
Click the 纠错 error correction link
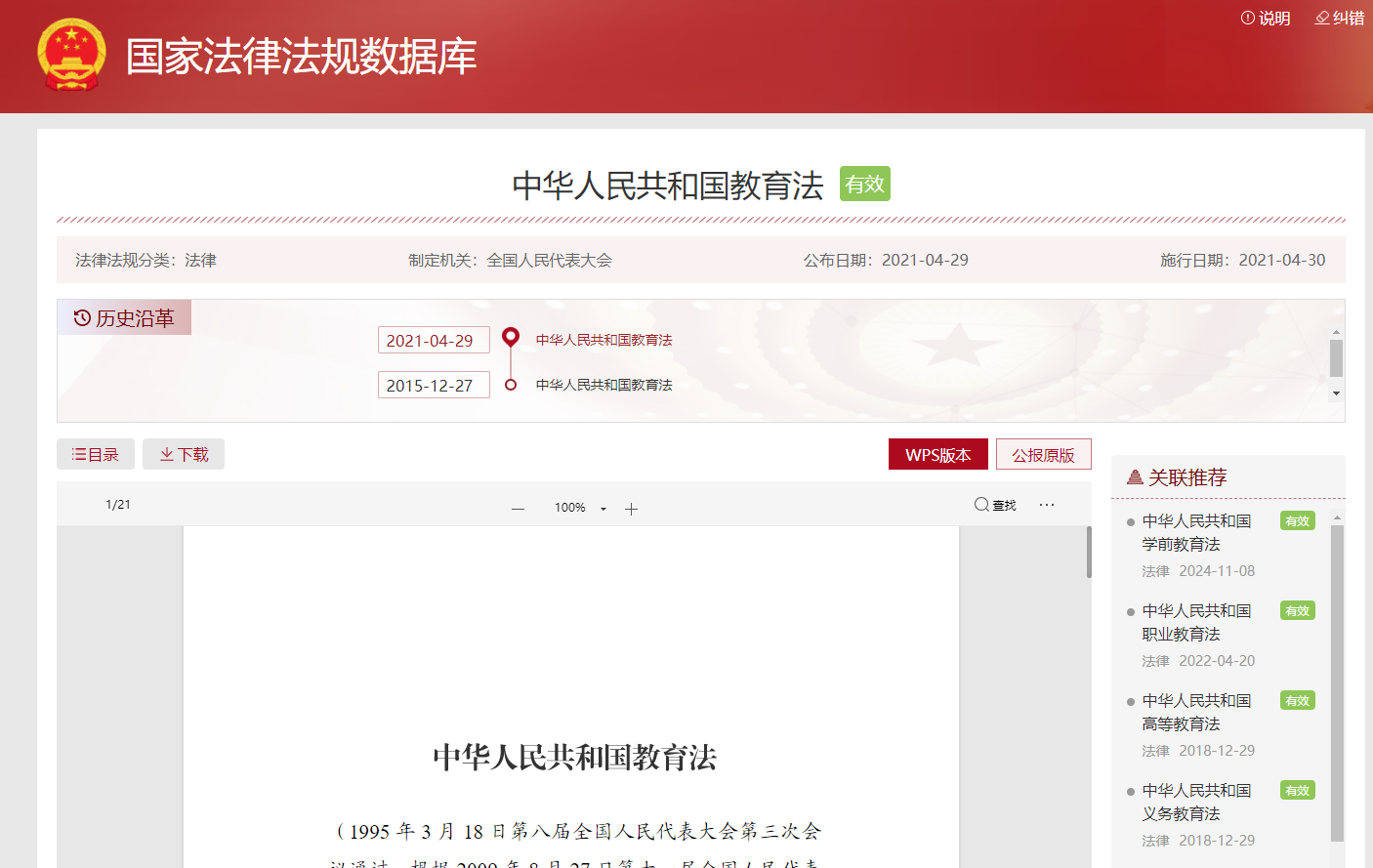[1339, 19]
